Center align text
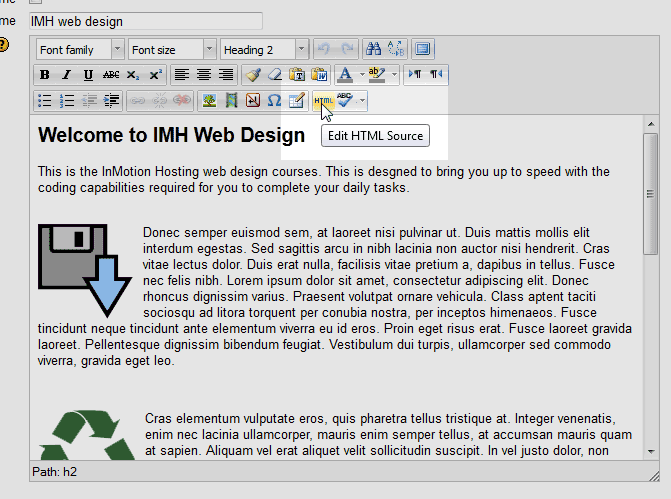The height and width of the screenshot is (499, 671). pyautogui.click(x=204, y=75)
